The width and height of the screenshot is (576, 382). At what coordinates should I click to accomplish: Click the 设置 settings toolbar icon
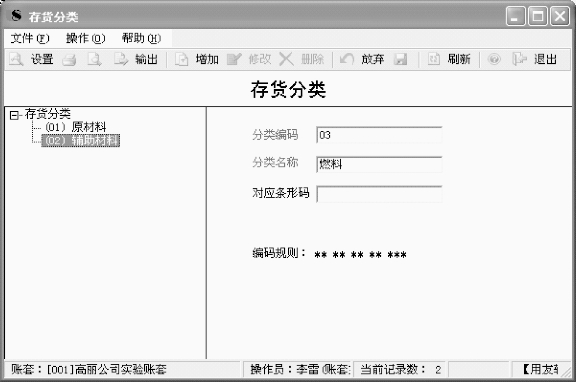coord(16,59)
